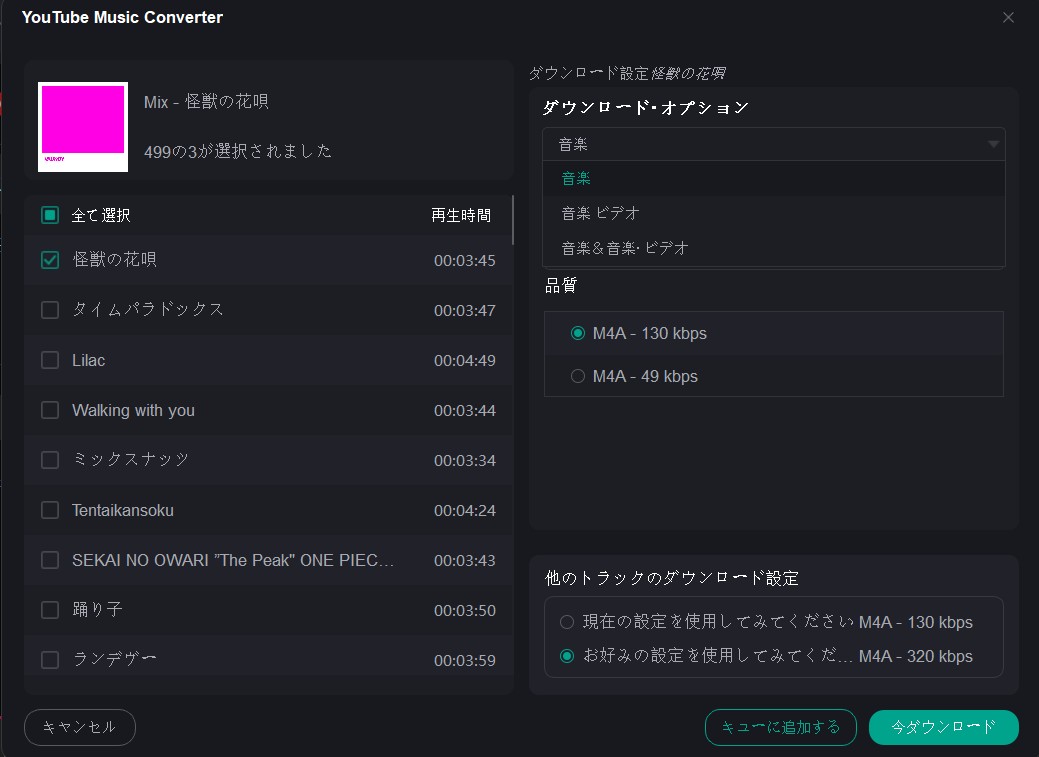
Task: Click the ランデヴー track title
Action: tap(114, 659)
